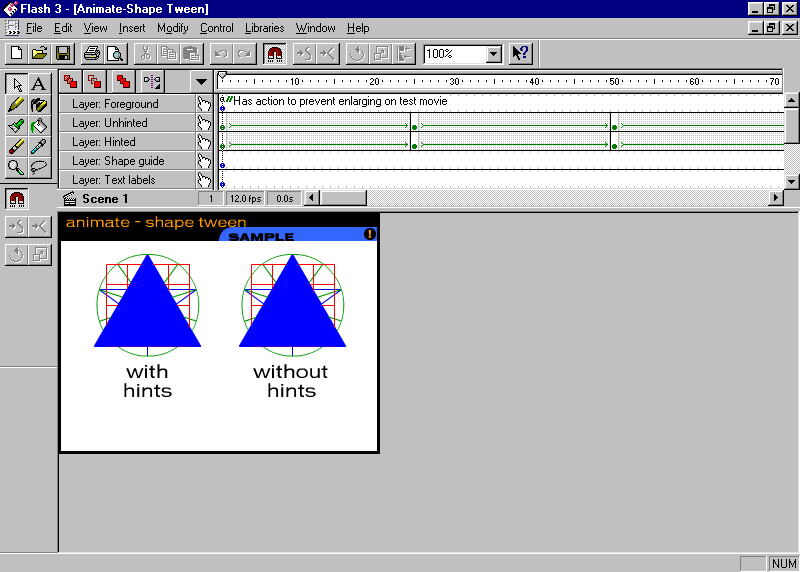
Task: Open the Libraries menu
Action: 264,28
